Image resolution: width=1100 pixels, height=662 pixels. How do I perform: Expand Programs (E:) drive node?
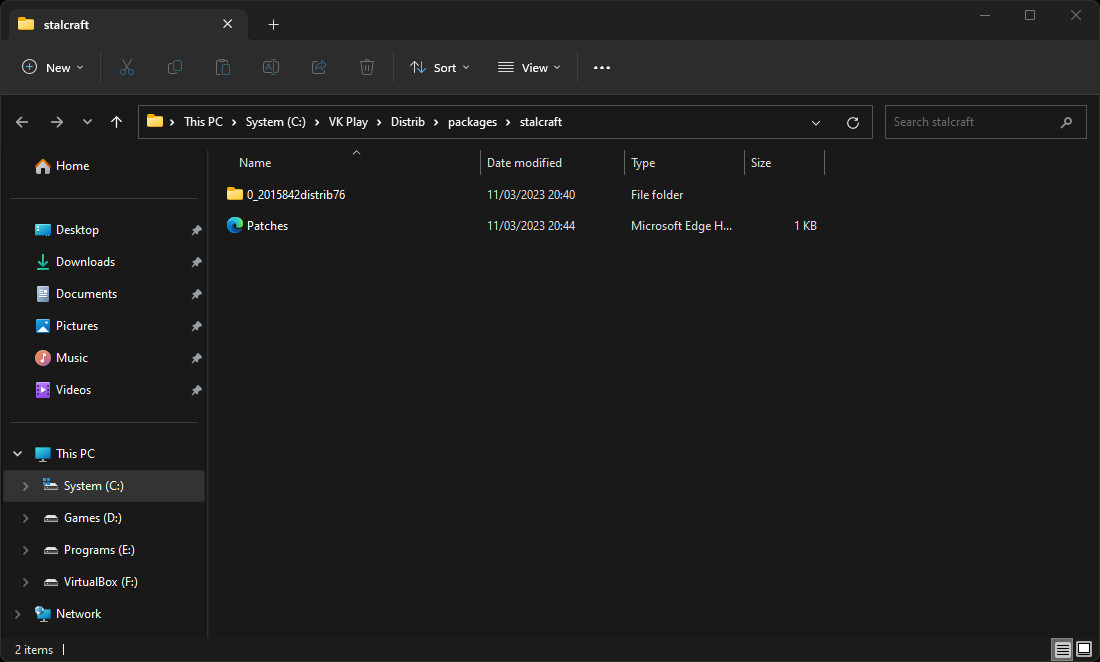point(25,550)
